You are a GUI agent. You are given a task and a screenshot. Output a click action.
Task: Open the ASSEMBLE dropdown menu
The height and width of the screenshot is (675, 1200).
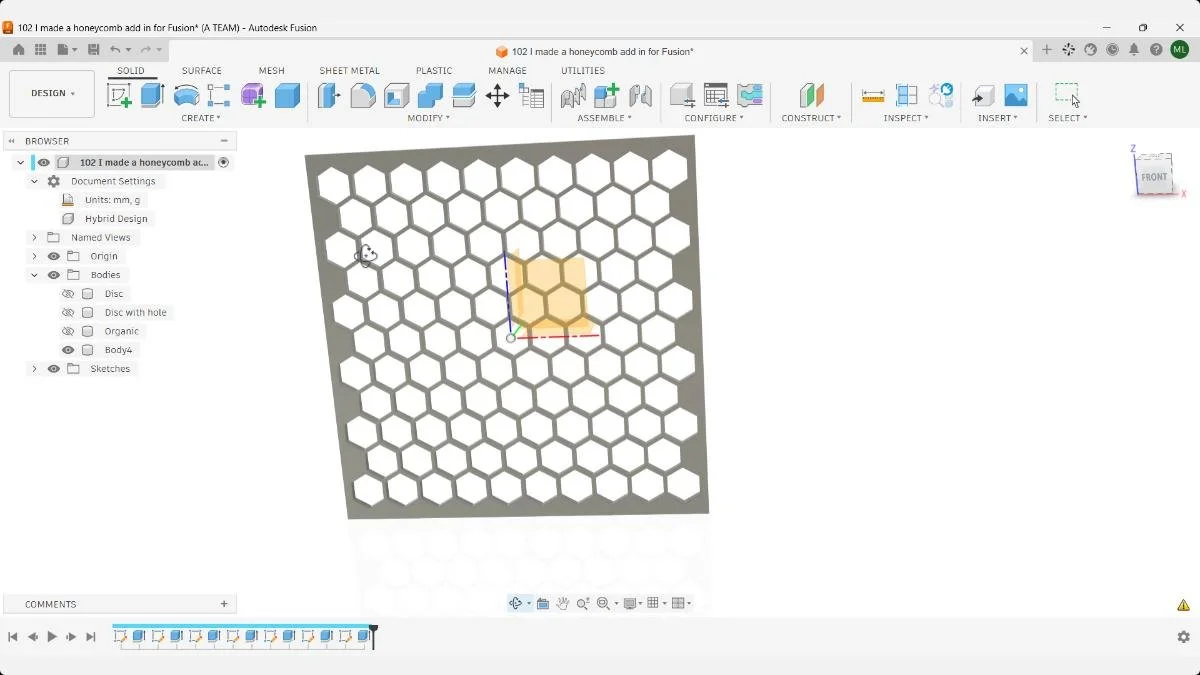coord(605,118)
